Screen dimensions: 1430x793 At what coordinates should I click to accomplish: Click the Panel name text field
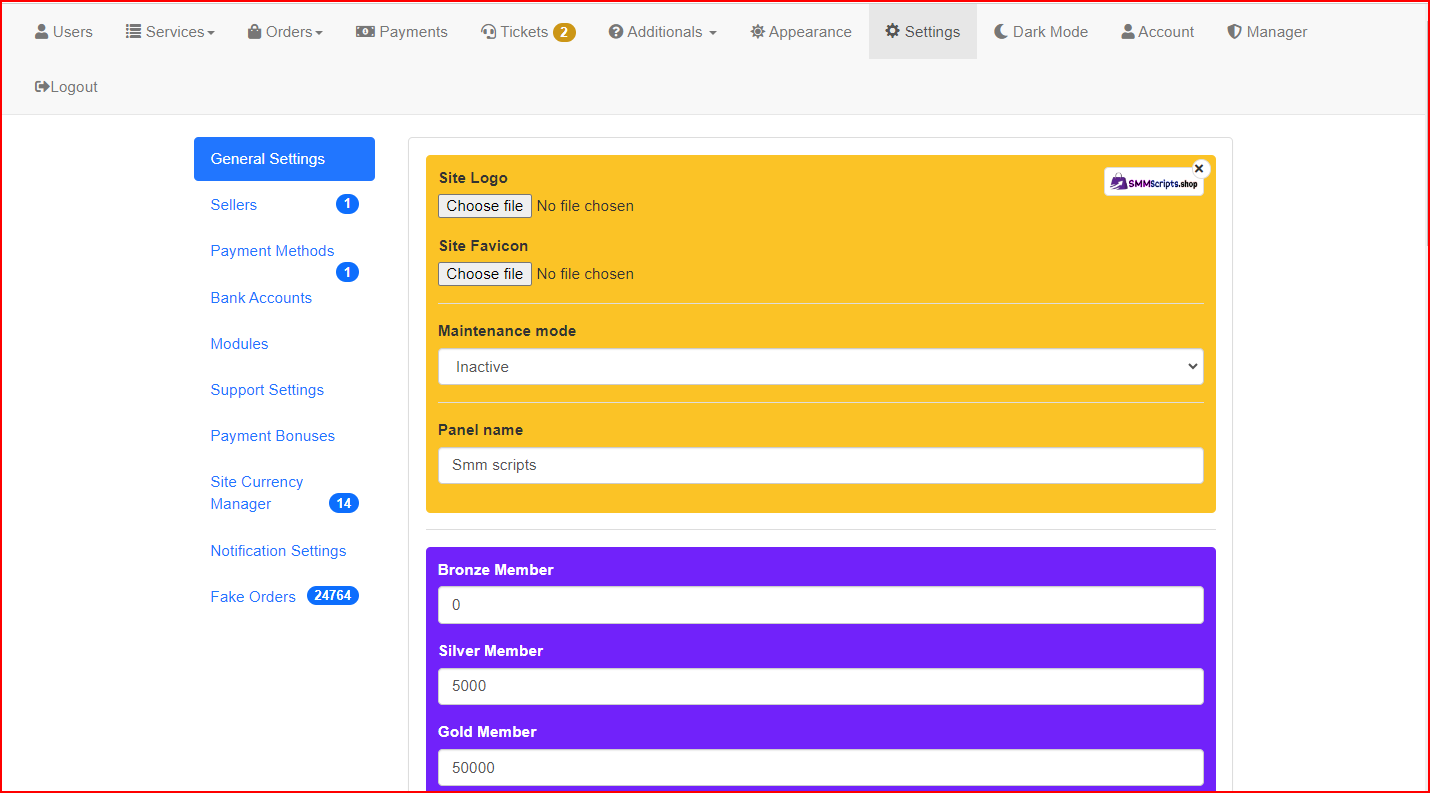[820, 465]
